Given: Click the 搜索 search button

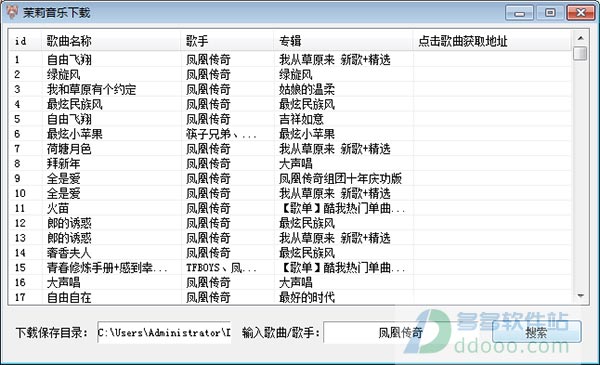Looking at the screenshot, I should point(536,332).
